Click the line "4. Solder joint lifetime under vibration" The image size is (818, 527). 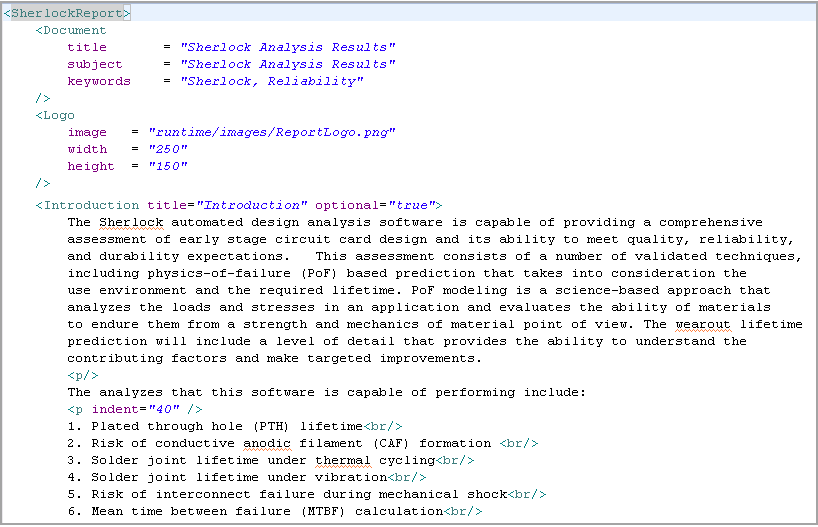tap(227, 477)
